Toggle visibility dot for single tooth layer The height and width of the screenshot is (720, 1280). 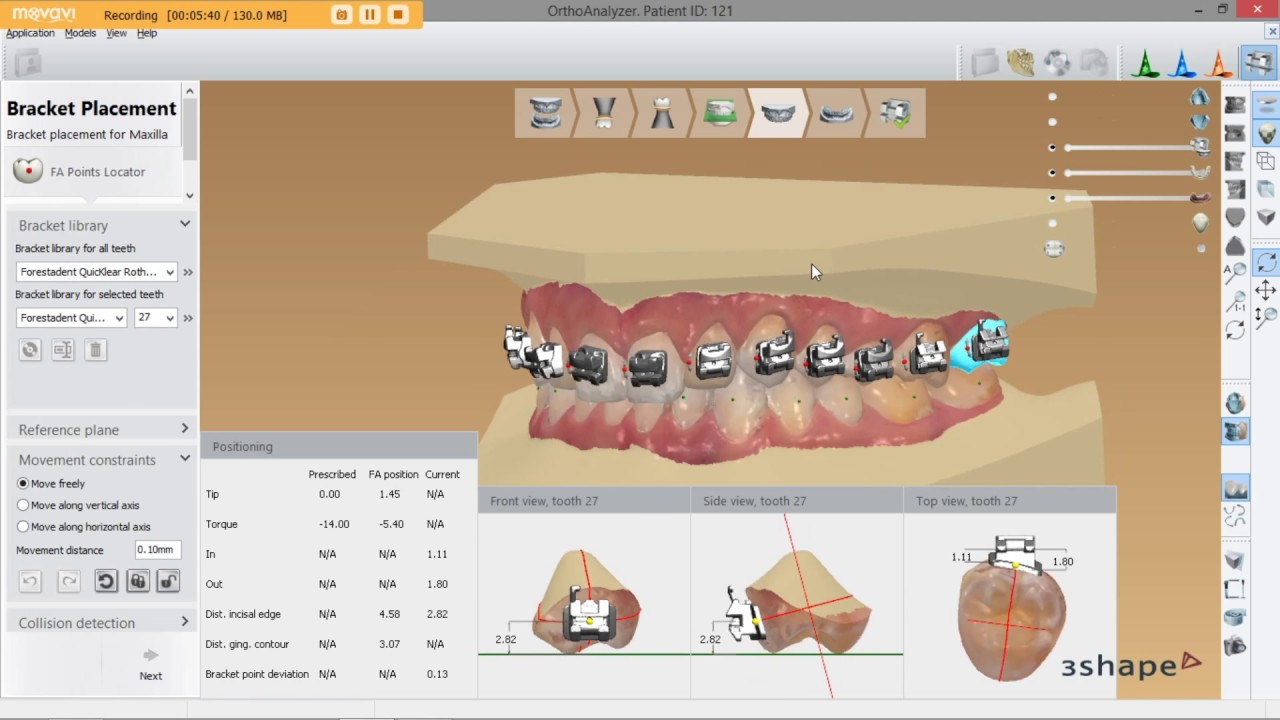1052,223
